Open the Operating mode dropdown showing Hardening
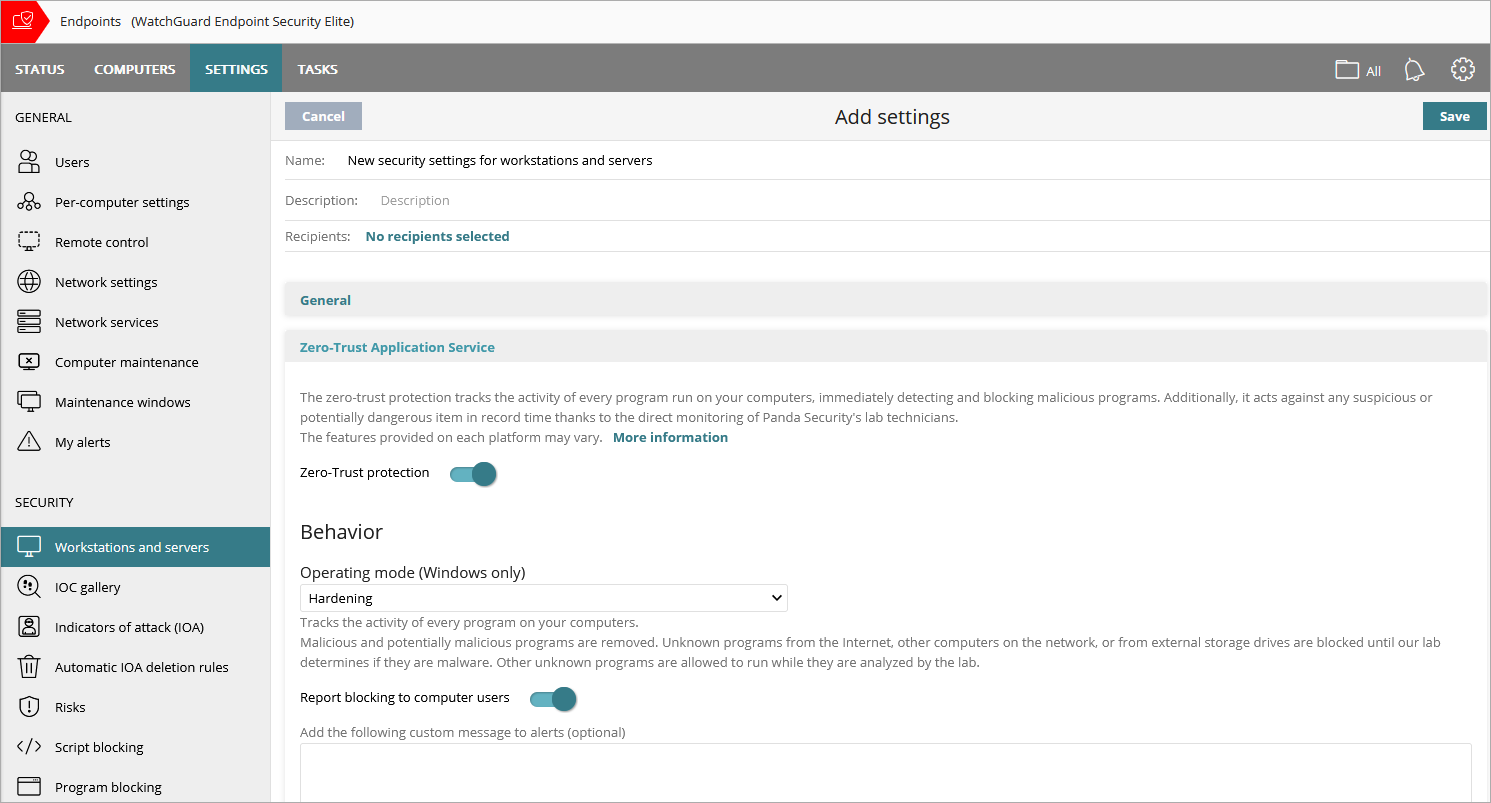Screen dimensions: 1491x803 point(544,597)
